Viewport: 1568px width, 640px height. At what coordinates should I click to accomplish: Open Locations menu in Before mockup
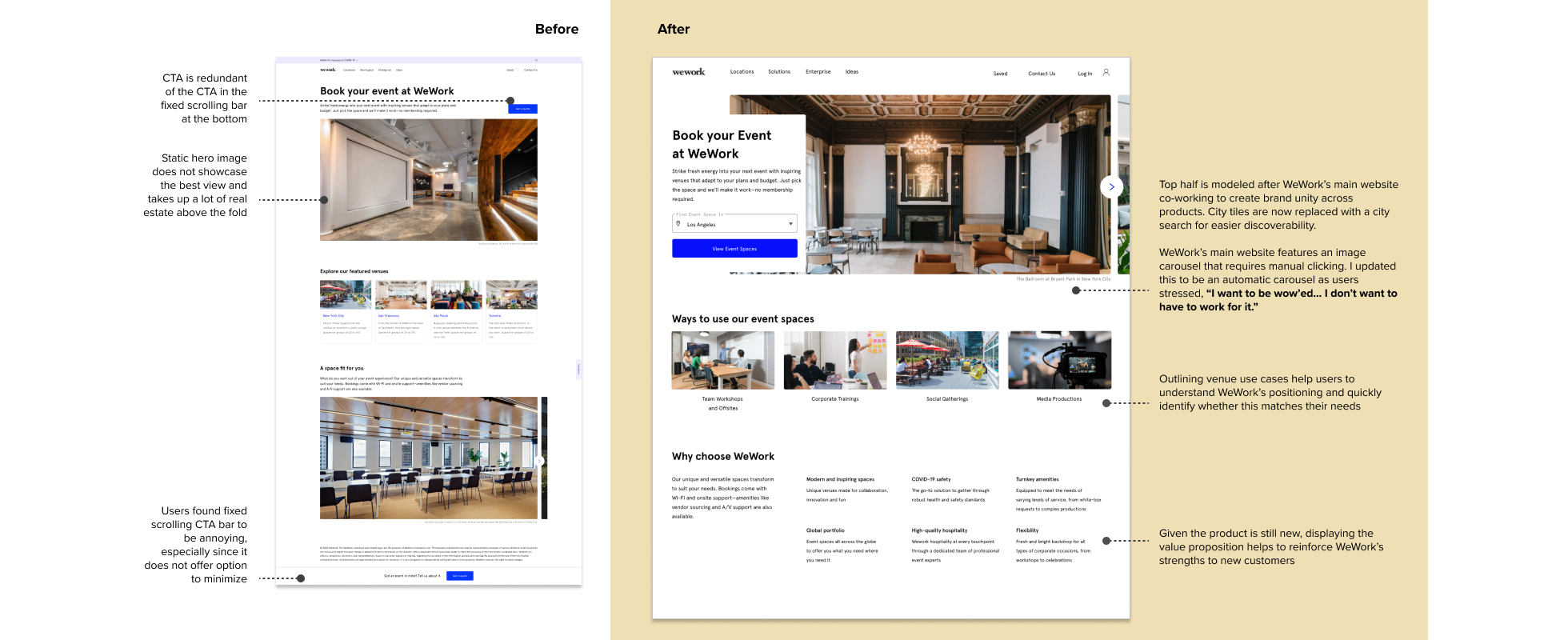(x=349, y=70)
